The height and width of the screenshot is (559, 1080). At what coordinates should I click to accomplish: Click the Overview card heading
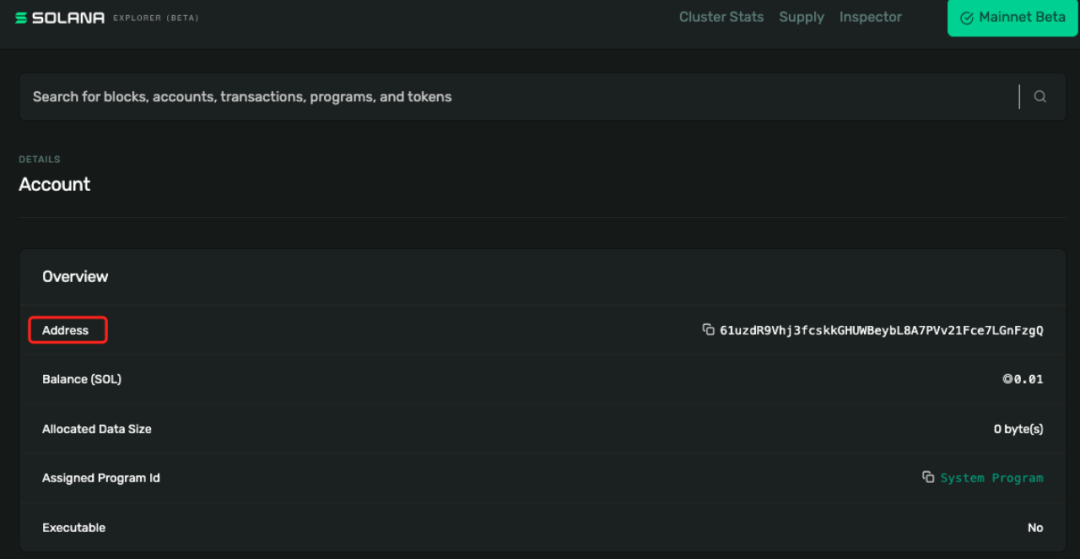(75, 276)
